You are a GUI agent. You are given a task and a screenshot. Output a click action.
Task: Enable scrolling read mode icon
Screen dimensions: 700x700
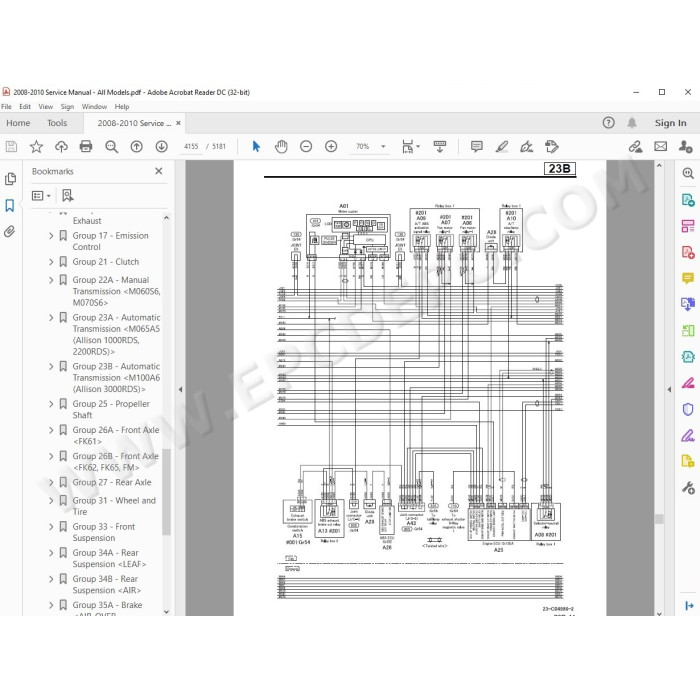coord(440,146)
